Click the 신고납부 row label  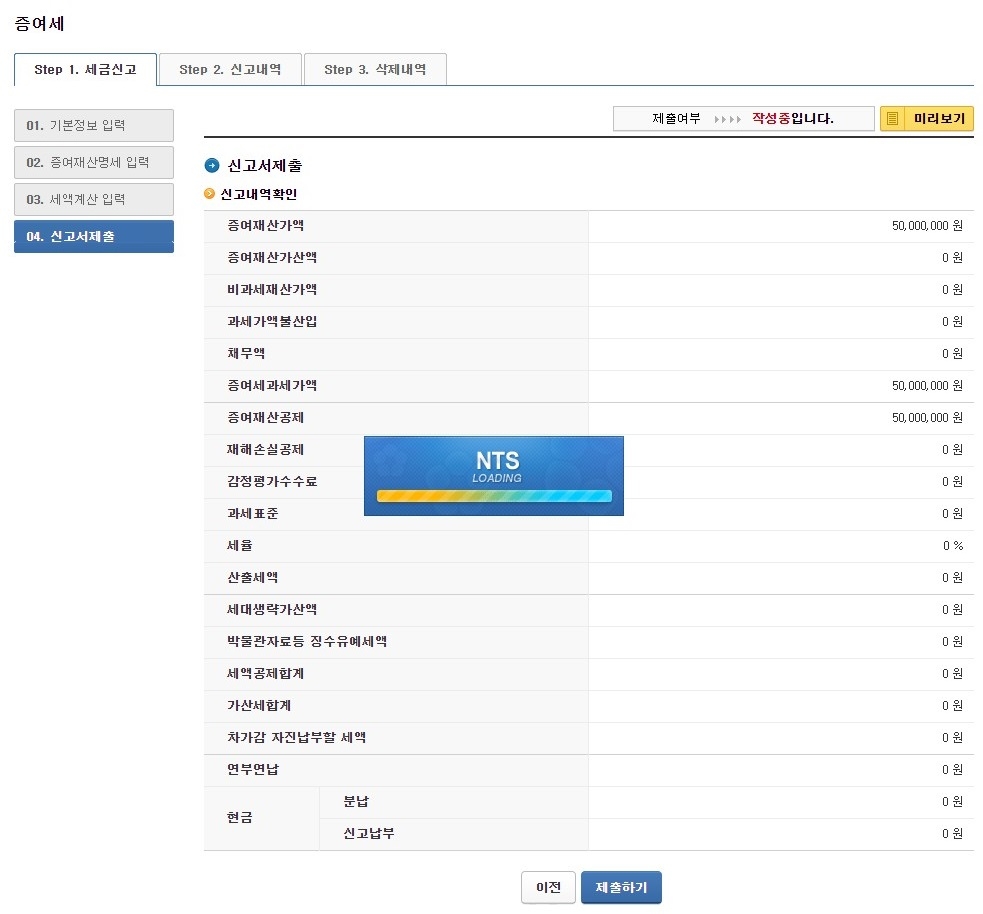(369, 833)
